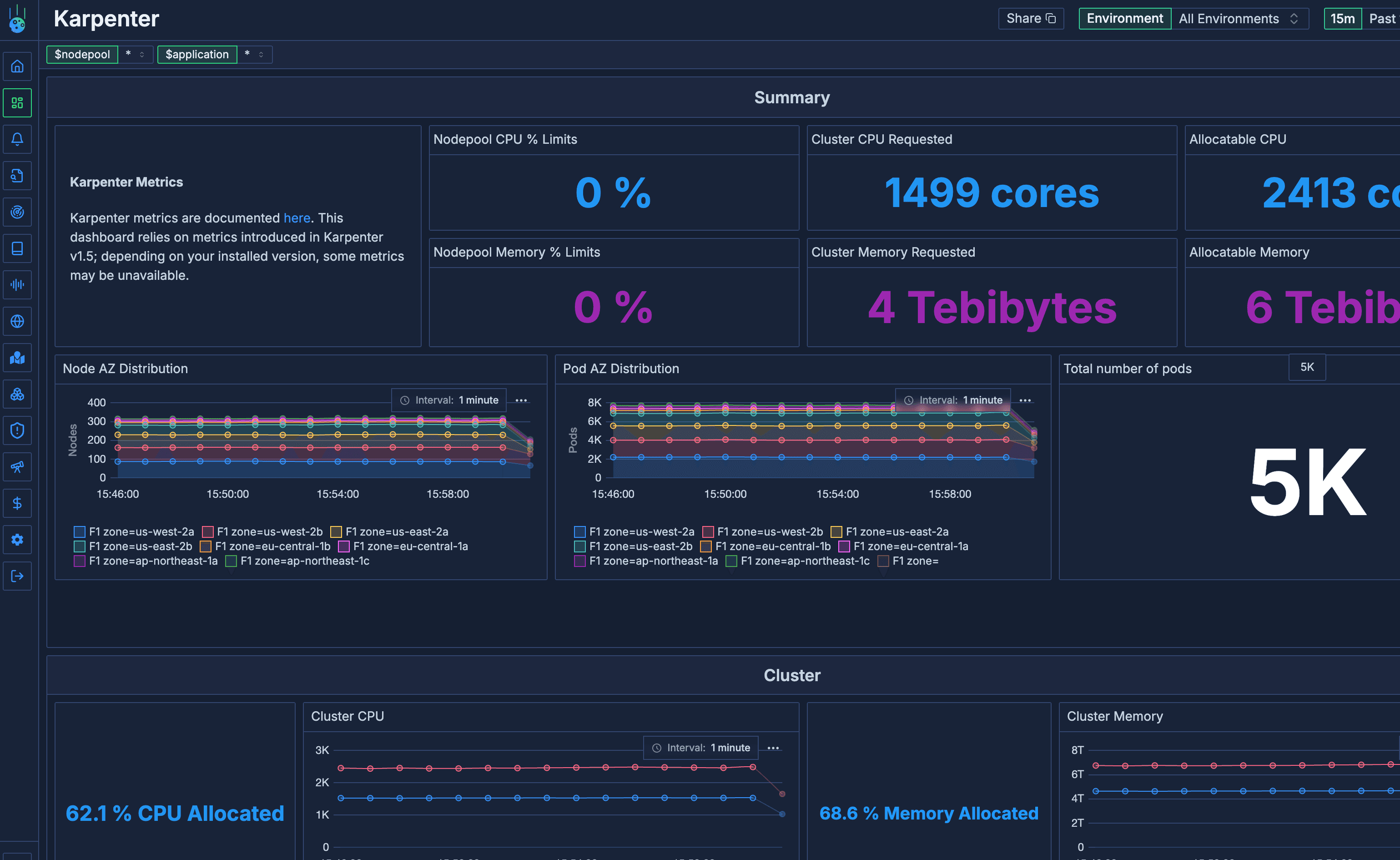
Task: Open the Home page from sidebar
Action: [17, 66]
